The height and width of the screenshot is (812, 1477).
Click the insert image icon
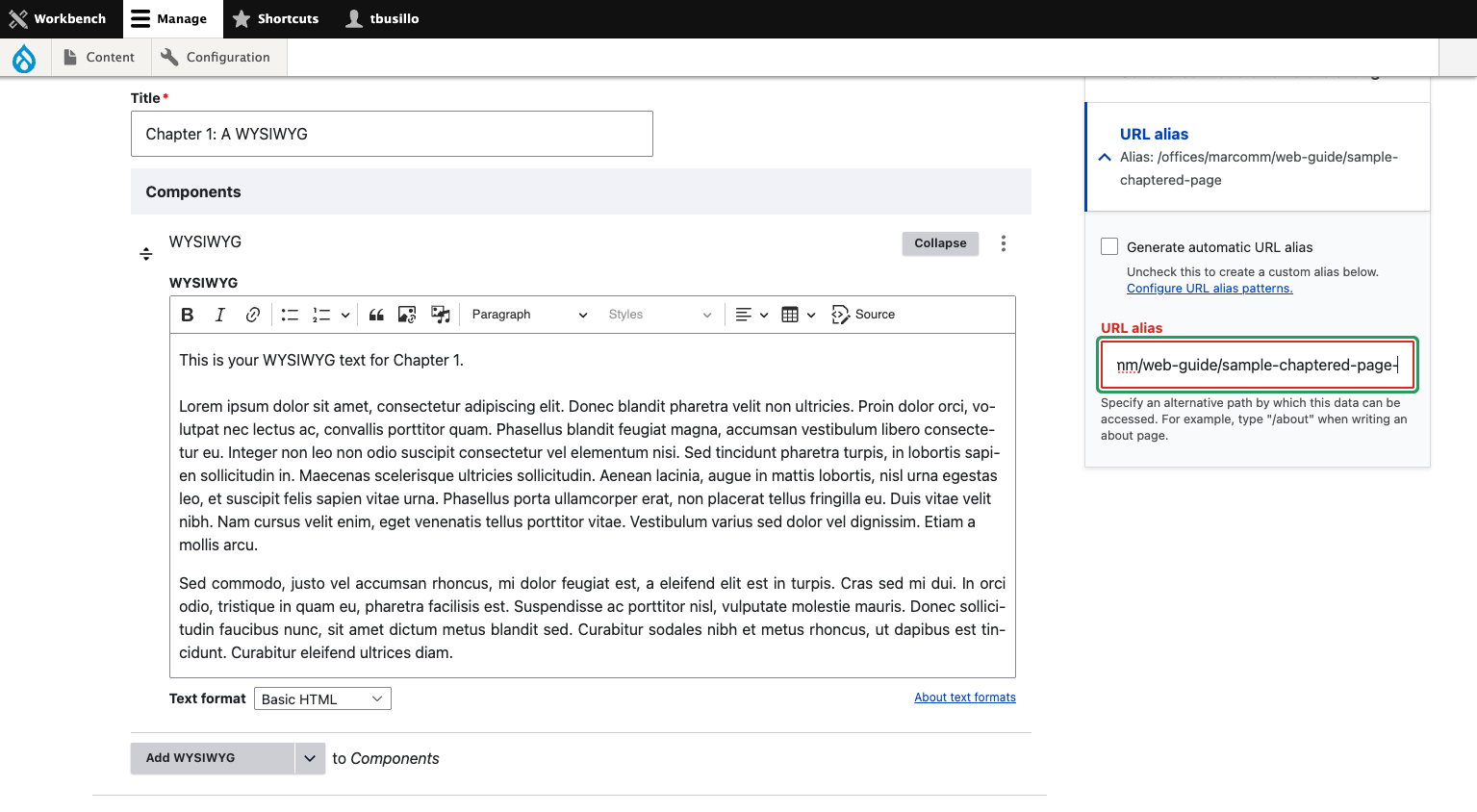tap(407, 315)
